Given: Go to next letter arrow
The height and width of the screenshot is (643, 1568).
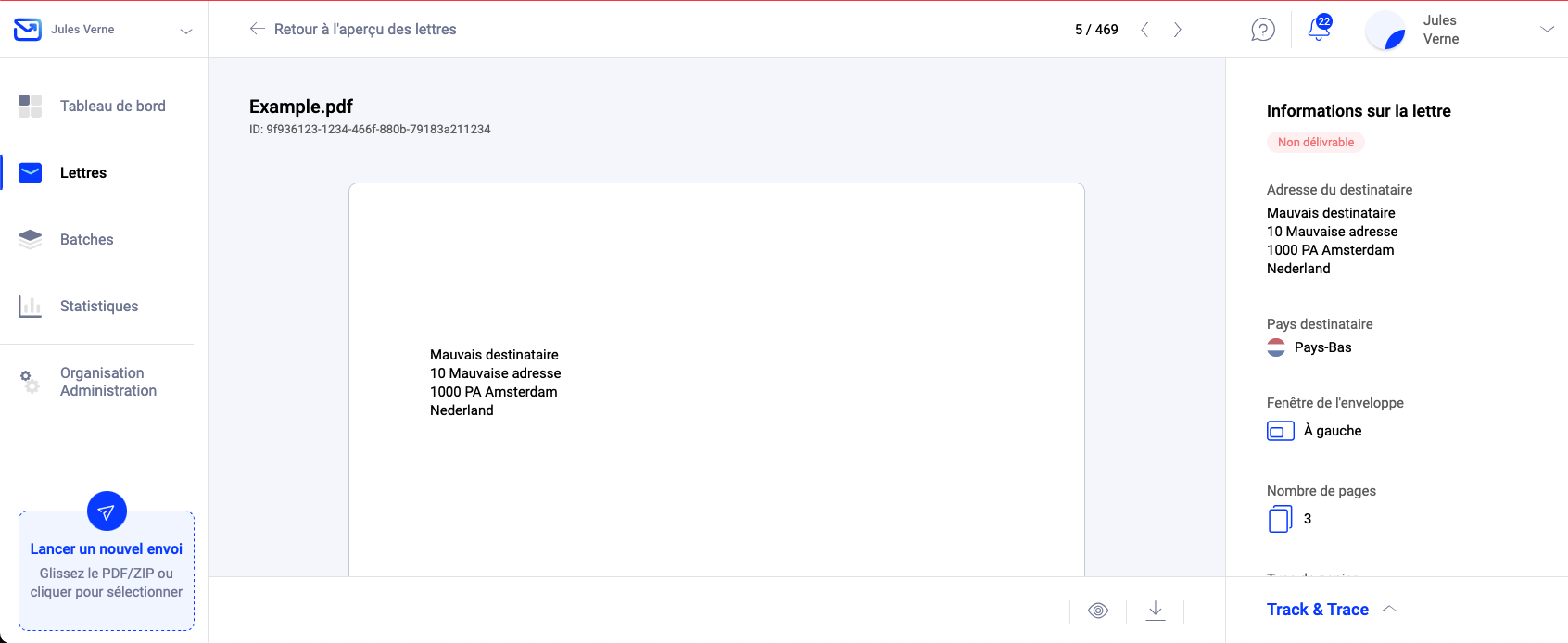Looking at the screenshot, I should (x=1178, y=30).
